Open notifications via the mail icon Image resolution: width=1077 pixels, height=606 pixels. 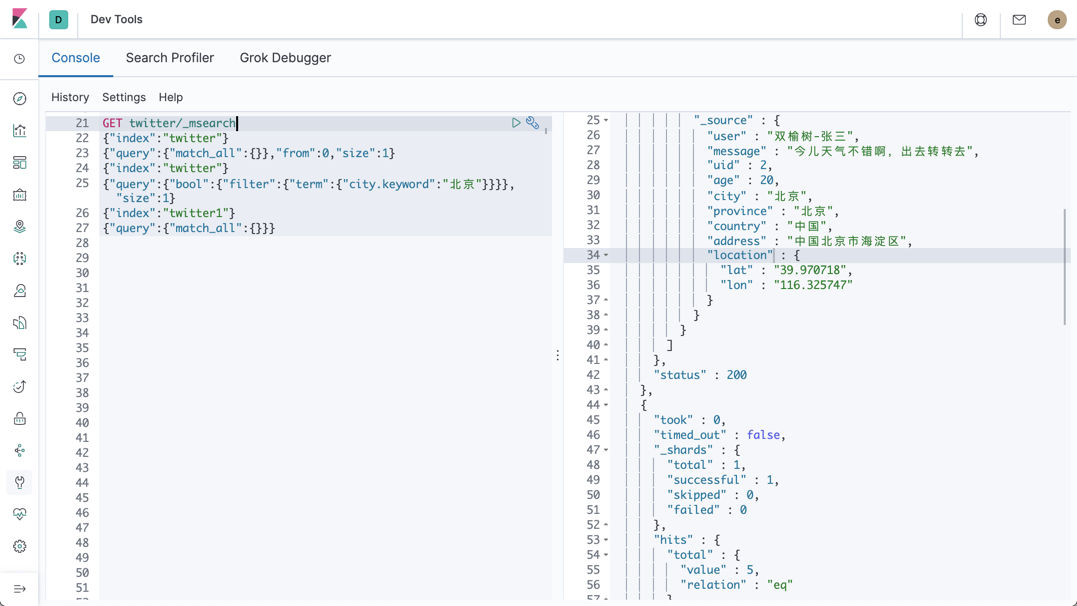1018,20
